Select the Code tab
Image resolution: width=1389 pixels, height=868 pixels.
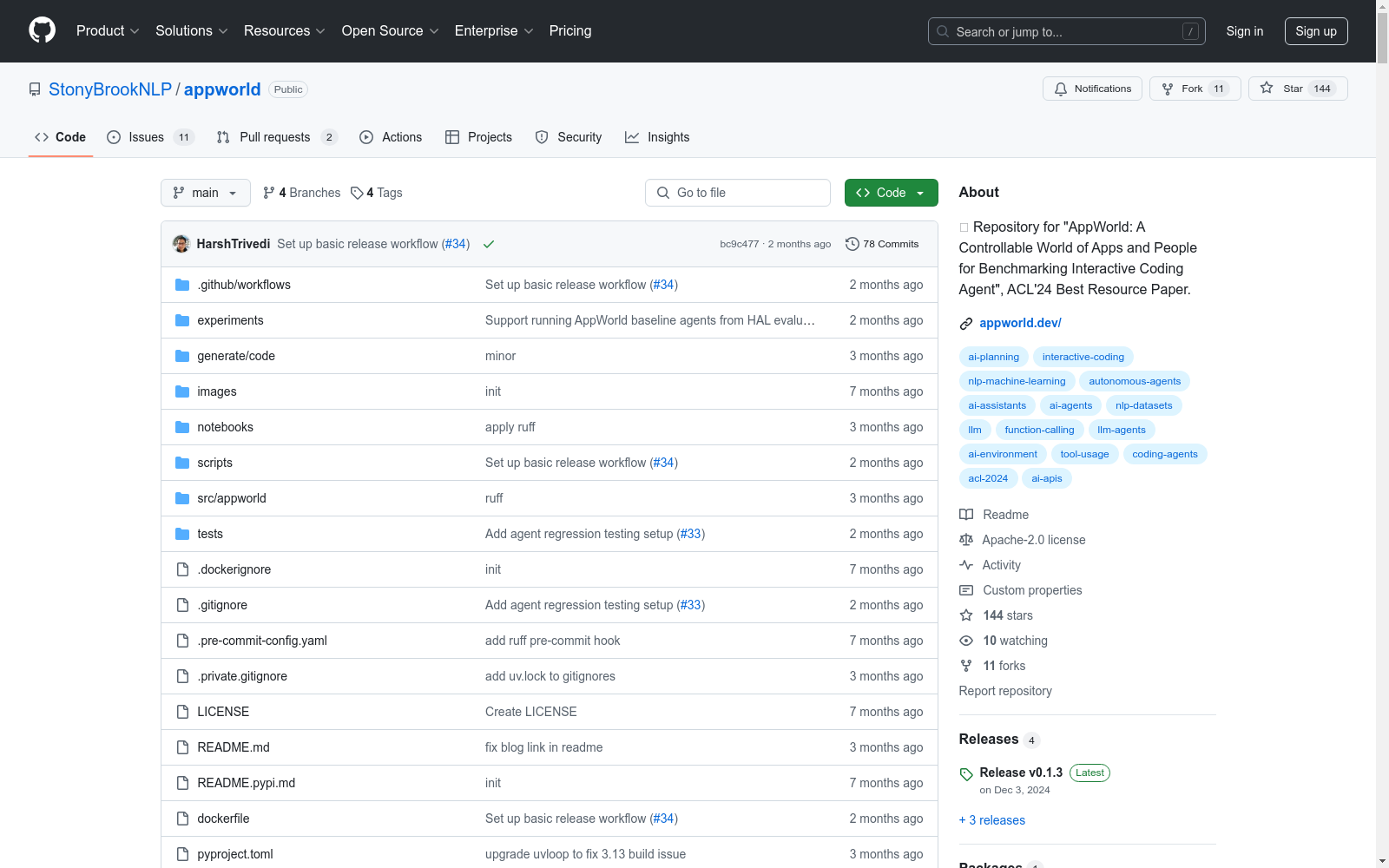(61, 137)
